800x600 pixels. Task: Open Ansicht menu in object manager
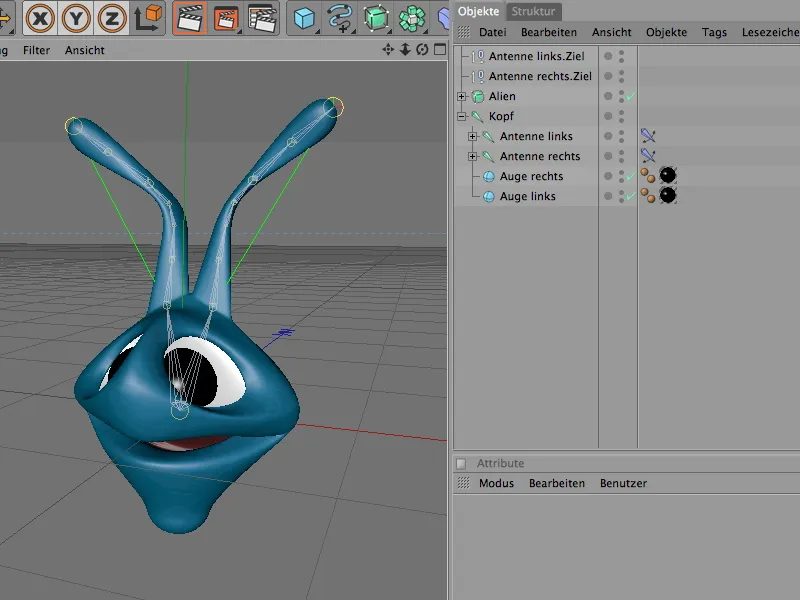pos(611,32)
